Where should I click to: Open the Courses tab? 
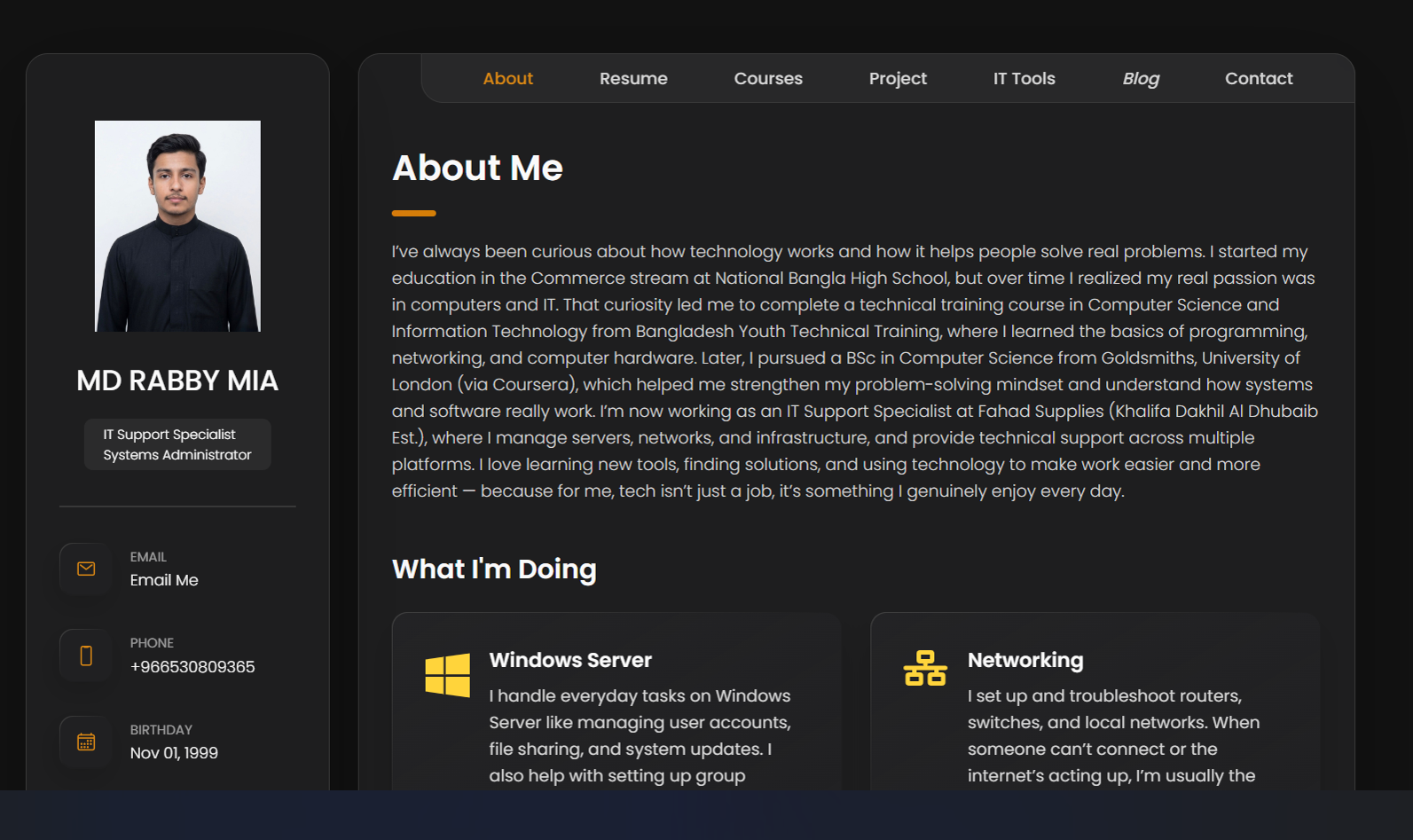[x=768, y=79]
